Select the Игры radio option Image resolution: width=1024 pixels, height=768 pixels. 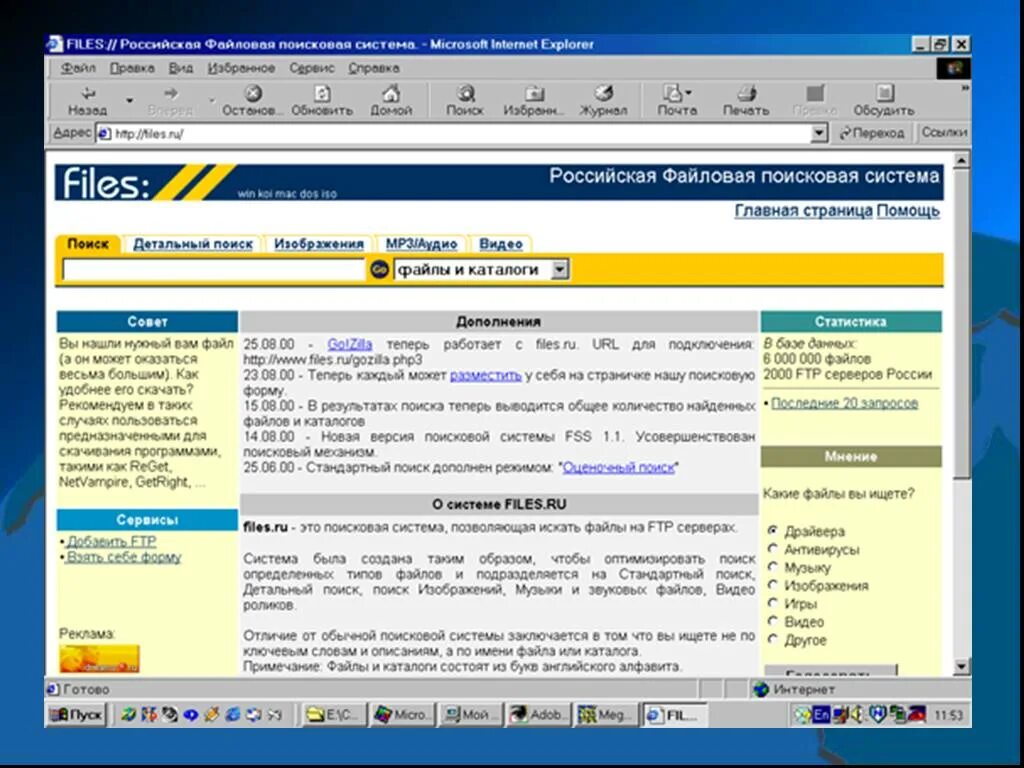(x=773, y=603)
